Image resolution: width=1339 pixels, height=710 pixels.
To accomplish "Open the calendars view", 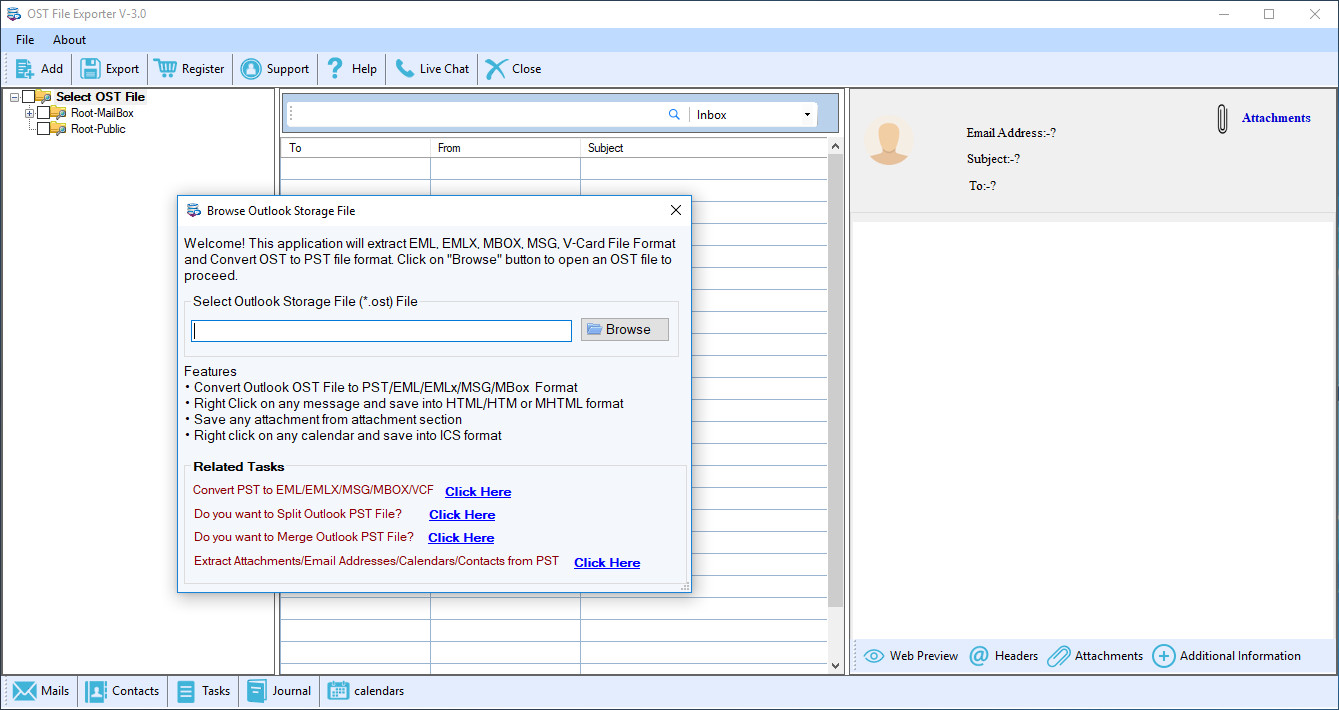I will point(366,691).
